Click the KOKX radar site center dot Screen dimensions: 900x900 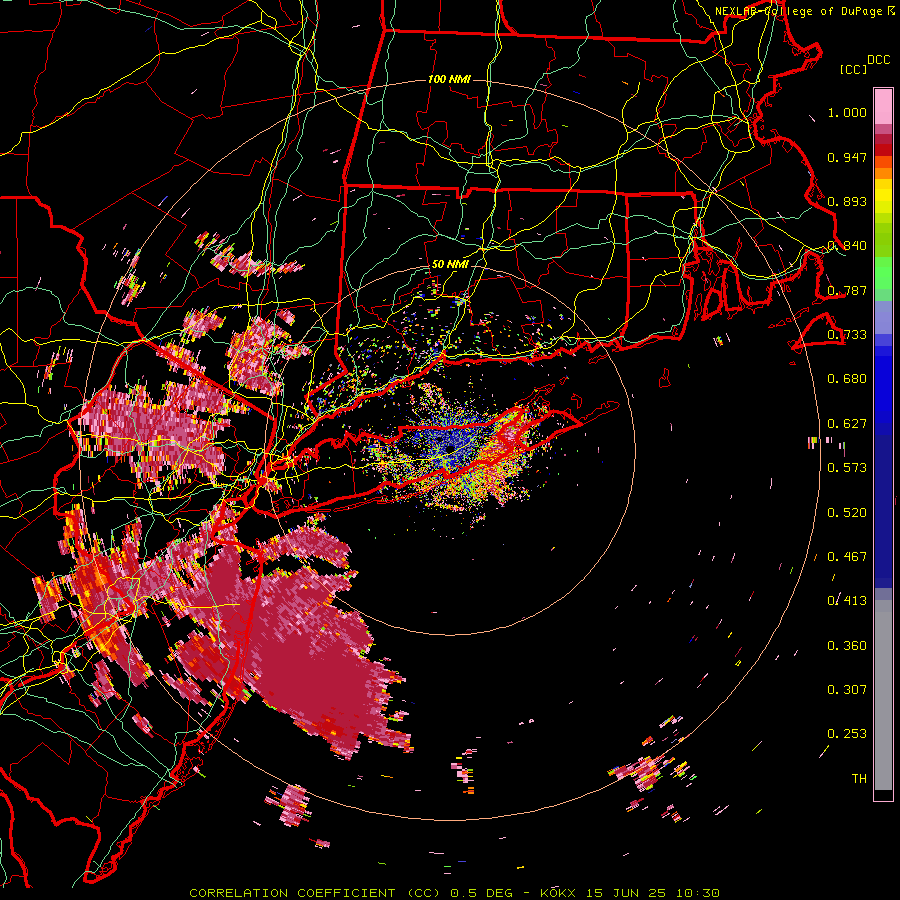pos(451,448)
